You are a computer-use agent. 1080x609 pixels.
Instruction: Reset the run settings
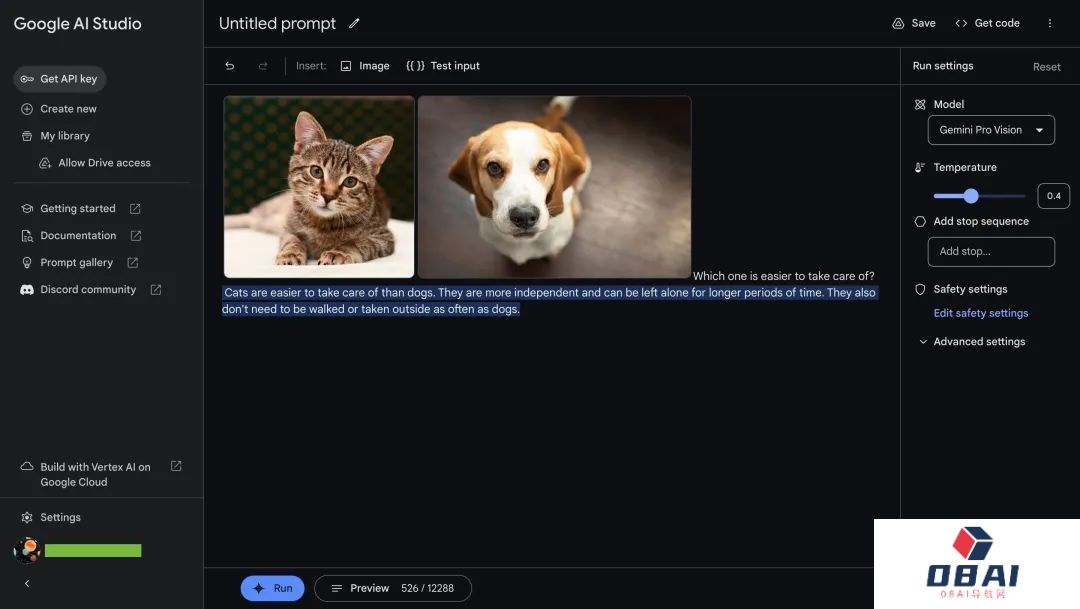click(x=1046, y=67)
